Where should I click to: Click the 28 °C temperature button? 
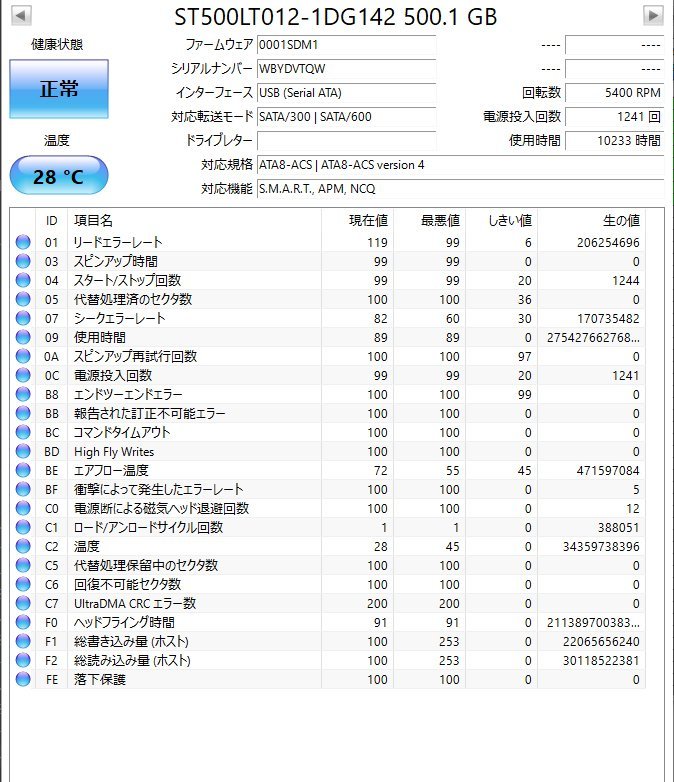(59, 176)
